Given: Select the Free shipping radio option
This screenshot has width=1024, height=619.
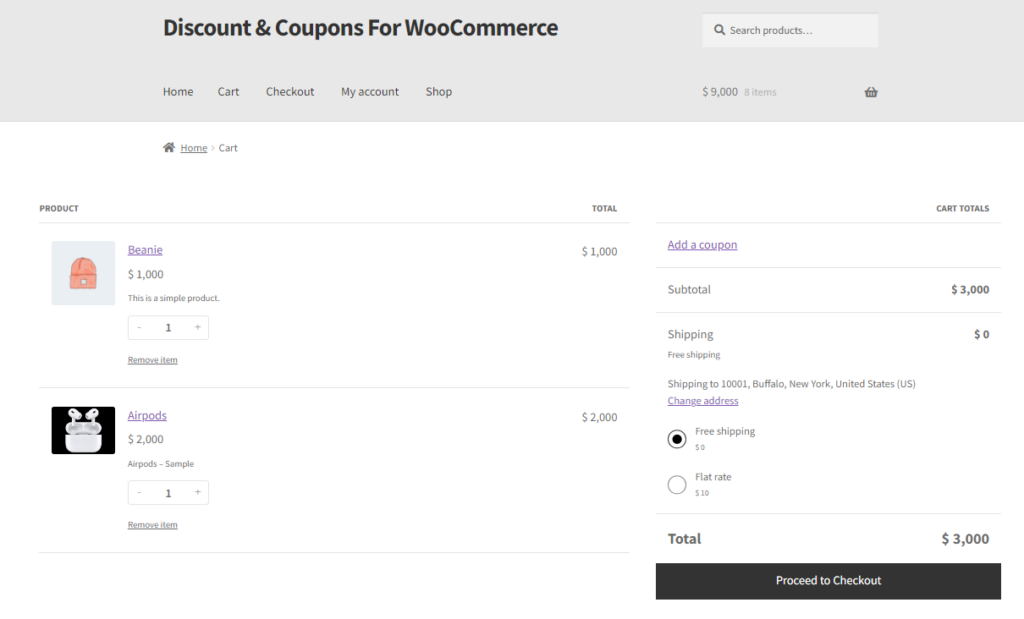Looking at the screenshot, I should point(677,439).
